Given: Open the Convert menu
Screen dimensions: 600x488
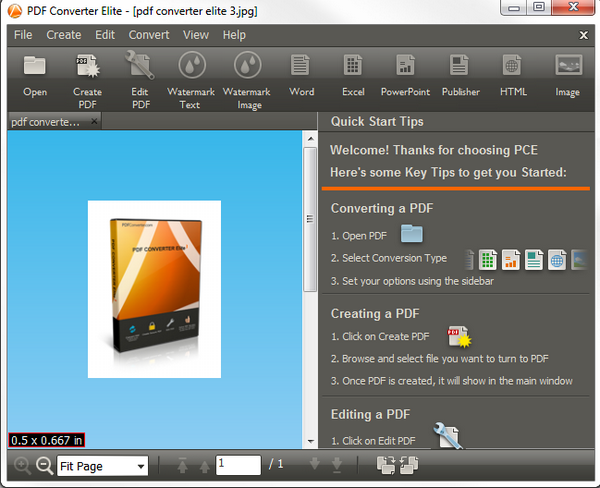Looking at the screenshot, I should tap(149, 35).
